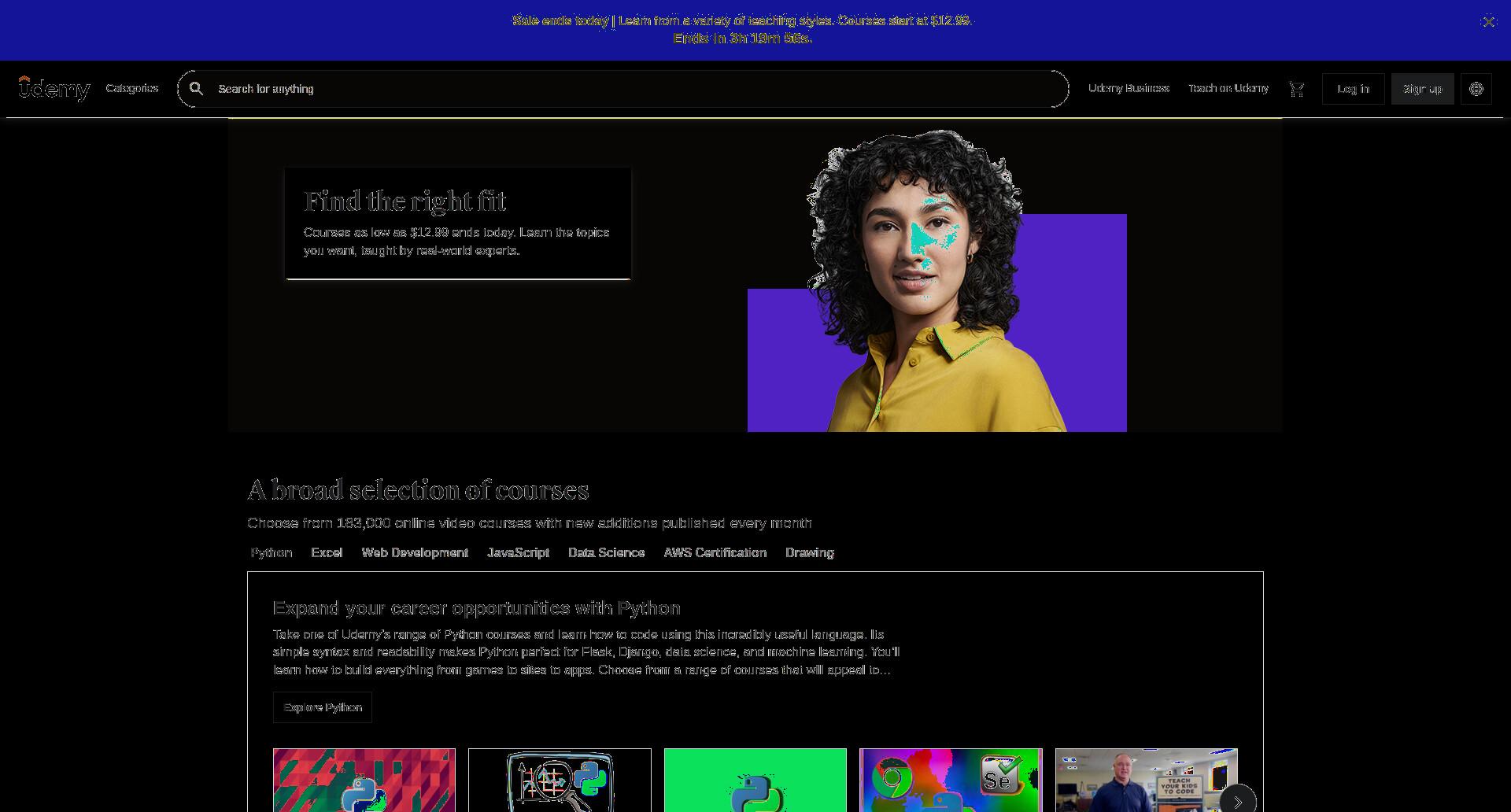
Task: Open the course thumbnail with a chart and magnifier
Action: [x=560, y=781]
